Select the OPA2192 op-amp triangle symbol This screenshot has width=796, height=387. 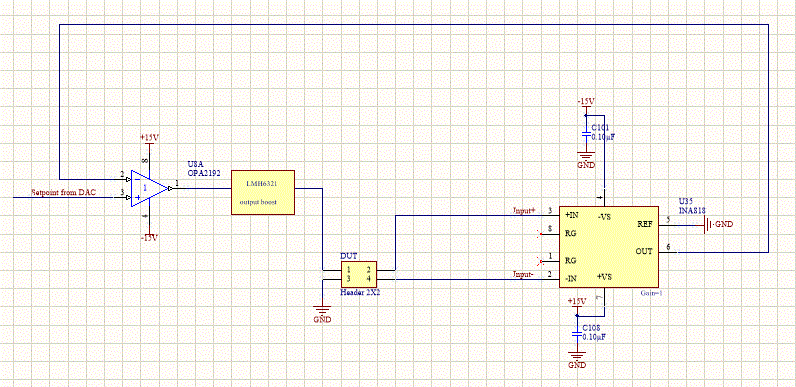tap(149, 188)
